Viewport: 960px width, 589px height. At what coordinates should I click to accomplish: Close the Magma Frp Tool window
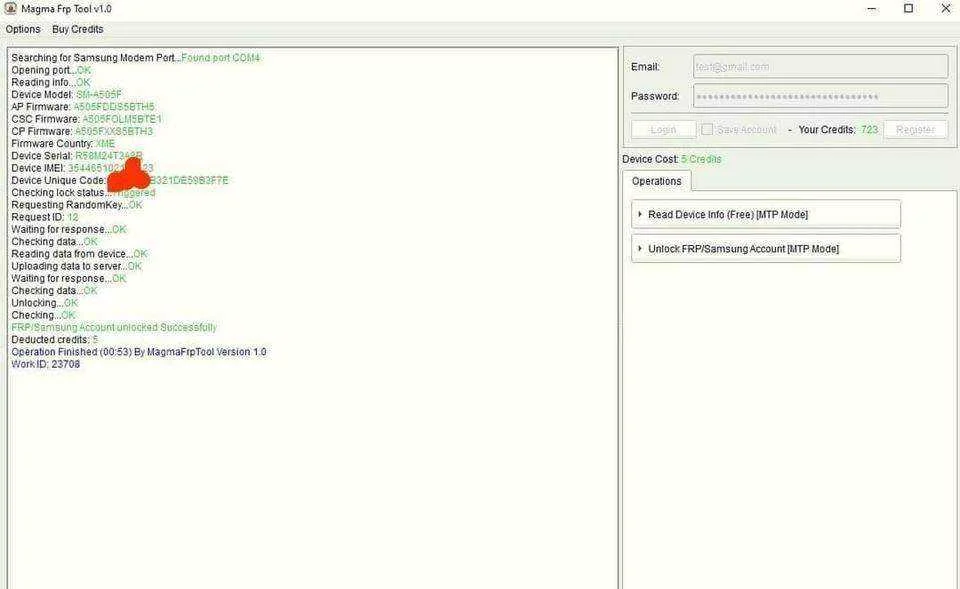pos(945,9)
